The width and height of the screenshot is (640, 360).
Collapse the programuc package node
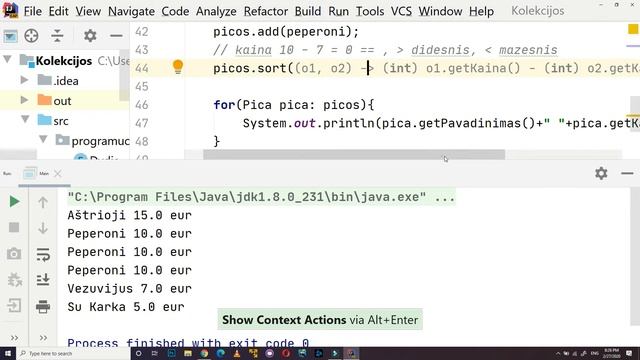(43, 140)
